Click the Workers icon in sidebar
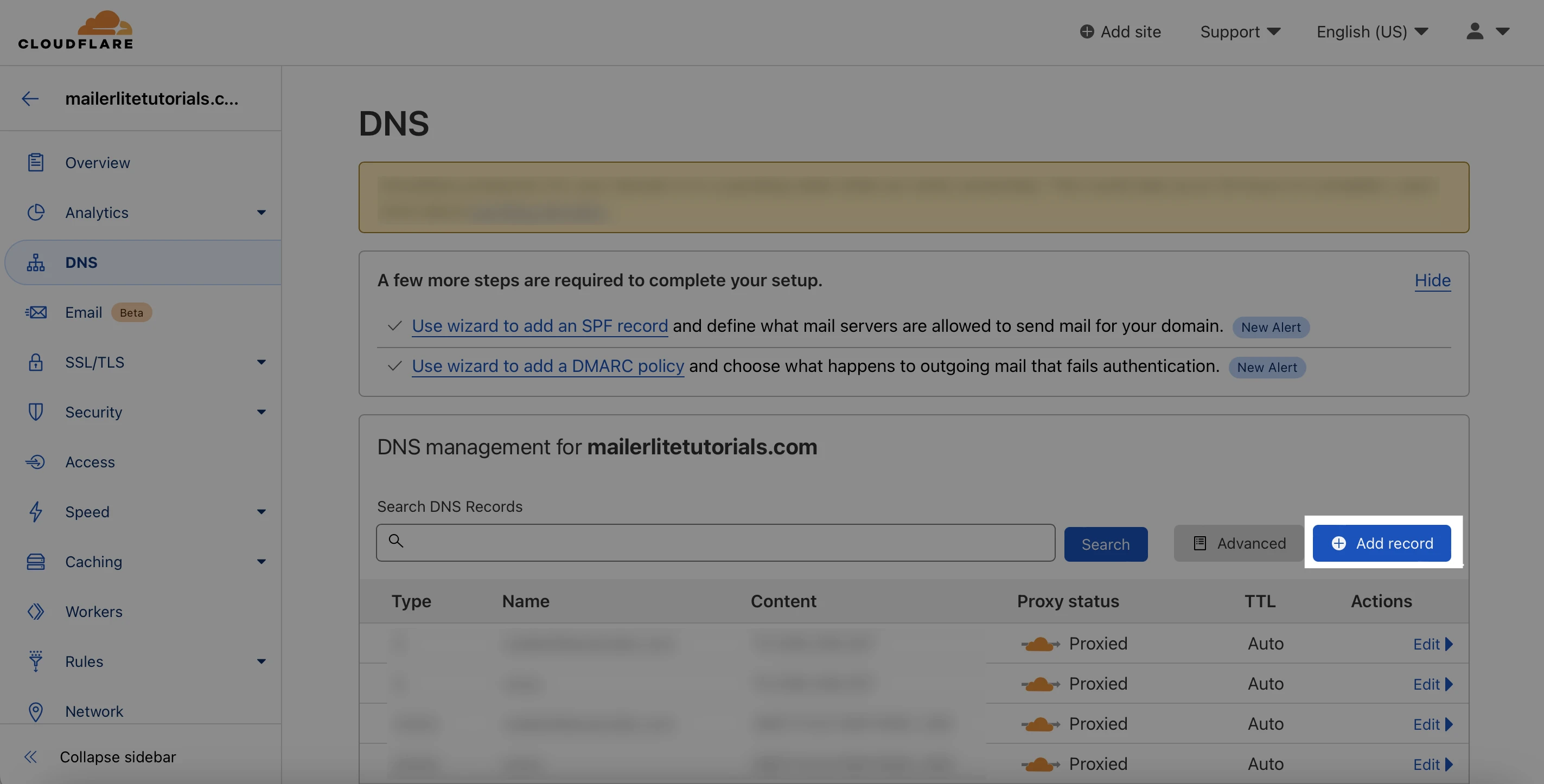 [x=35, y=612]
